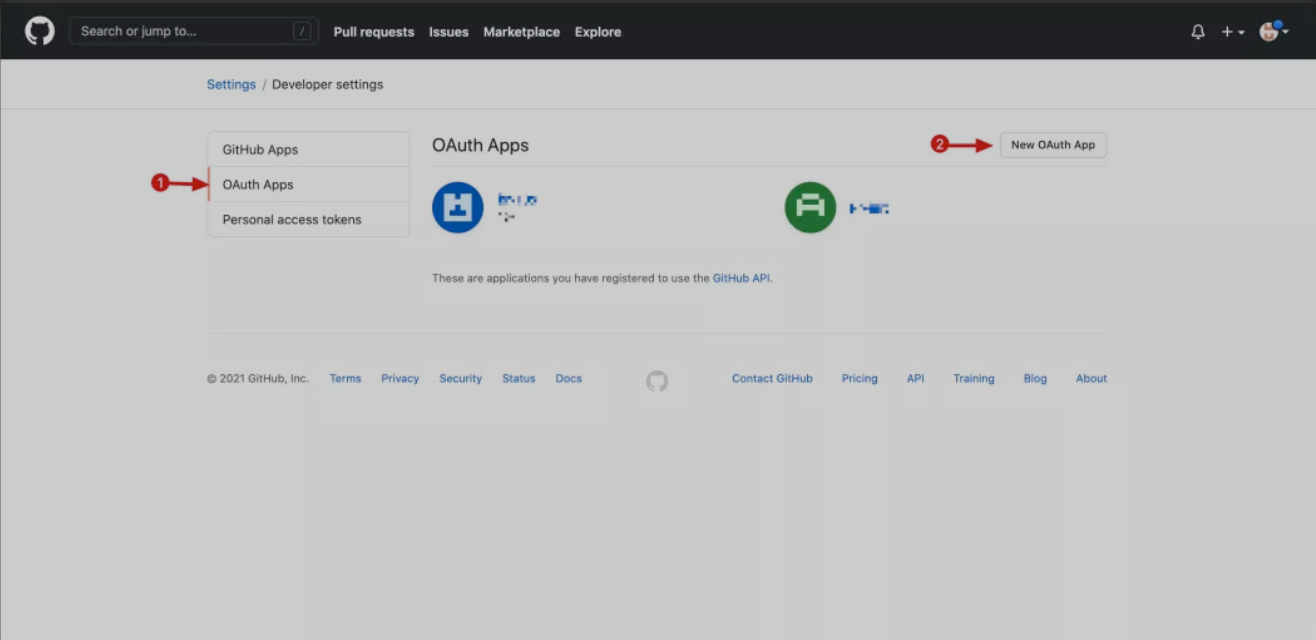The width and height of the screenshot is (1316, 640).
Task: Select OAuth Apps in the sidebar
Action: pyautogui.click(x=258, y=185)
